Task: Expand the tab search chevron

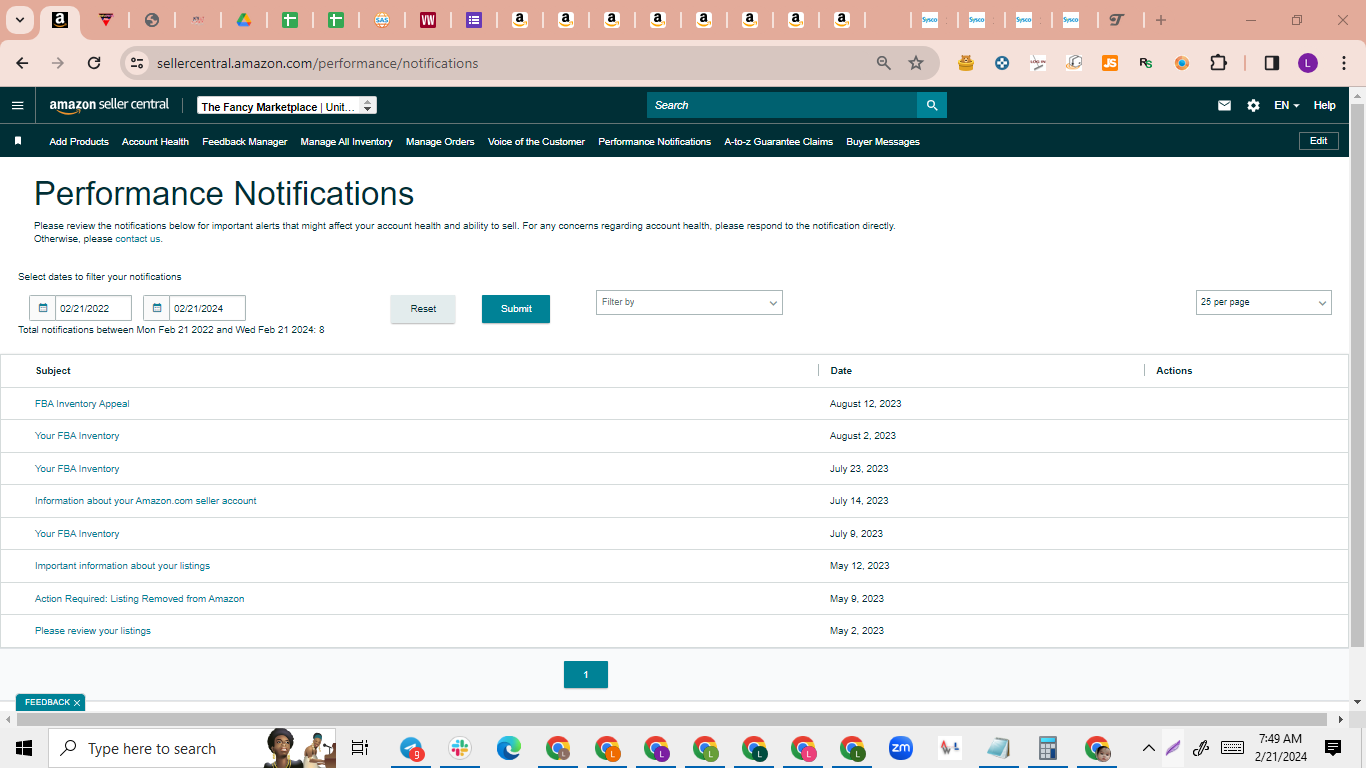Action: [20, 20]
